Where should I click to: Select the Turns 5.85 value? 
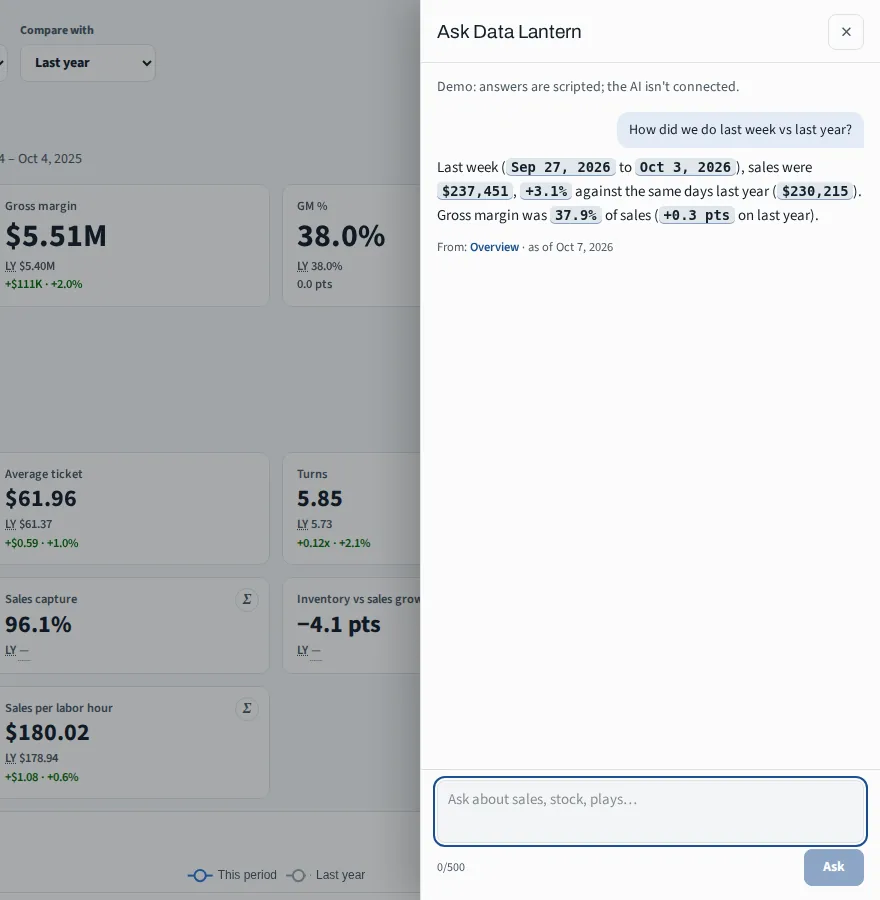coord(320,498)
